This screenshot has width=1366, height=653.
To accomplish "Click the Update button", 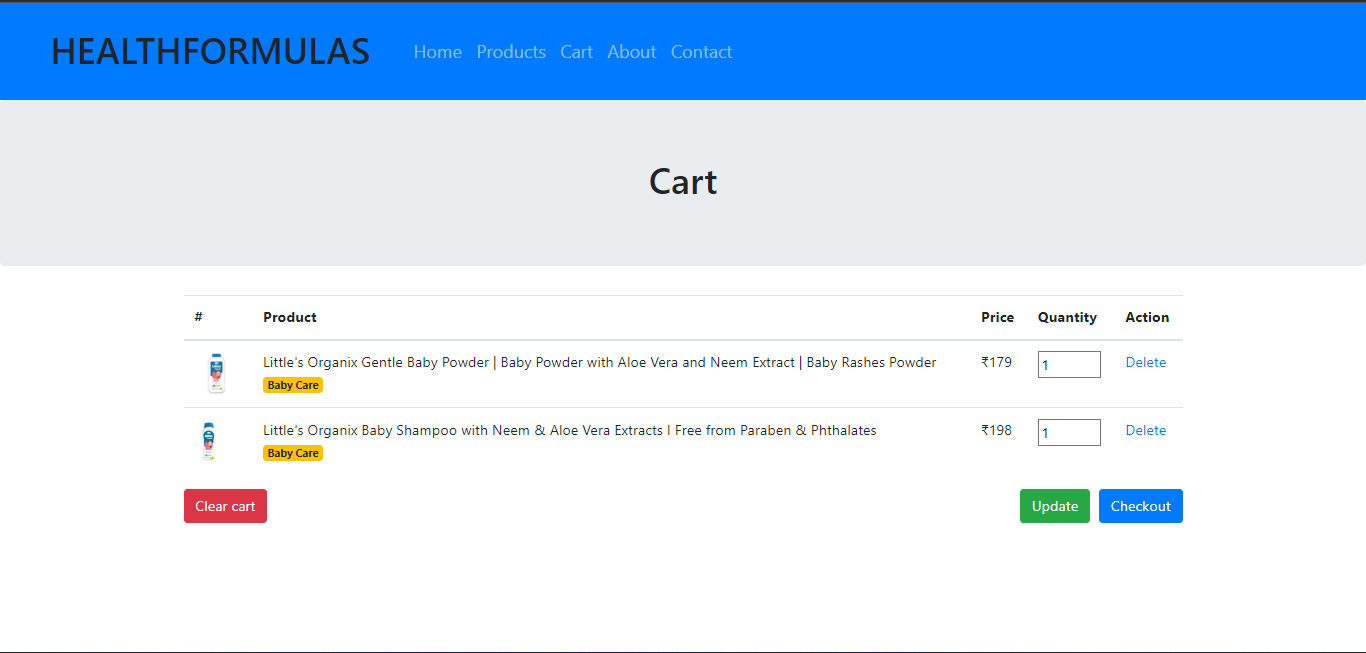I will [x=1054, y=506].
